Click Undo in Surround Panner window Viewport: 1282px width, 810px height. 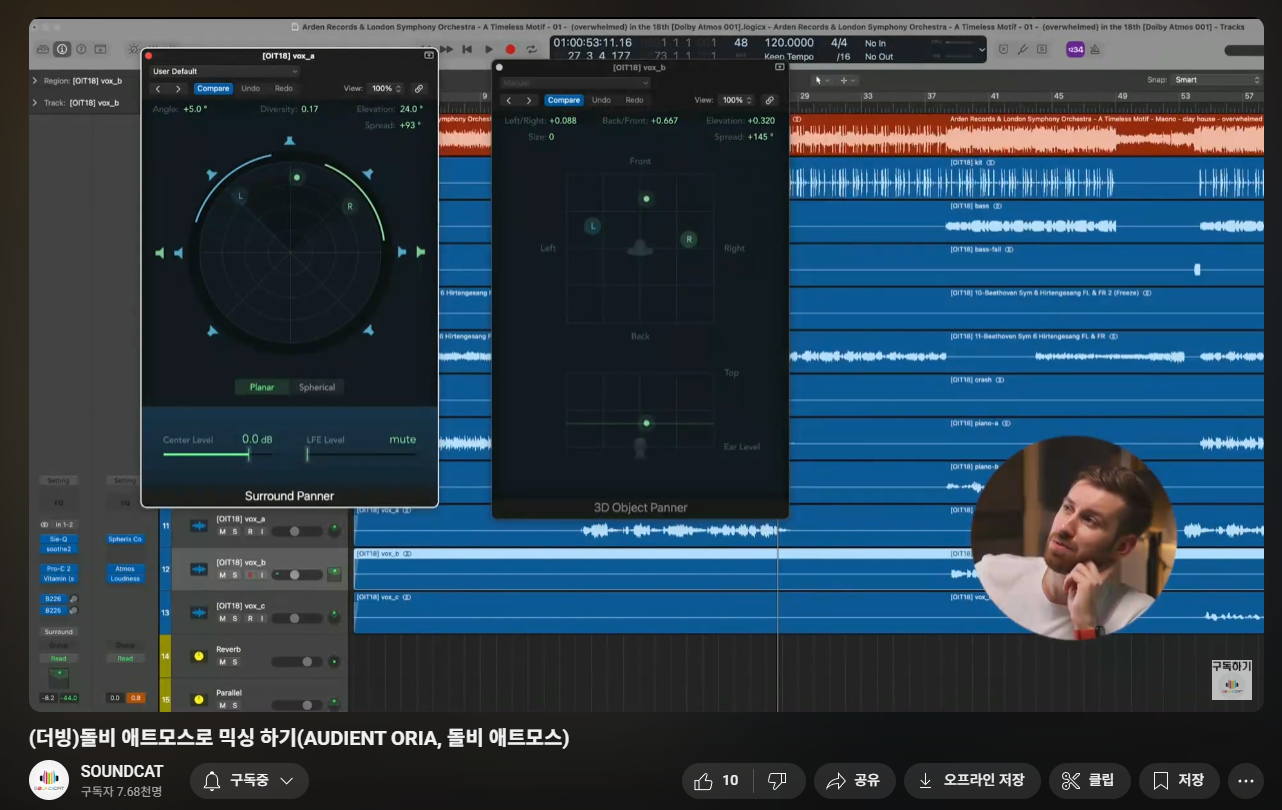click(x=250, y=88)
